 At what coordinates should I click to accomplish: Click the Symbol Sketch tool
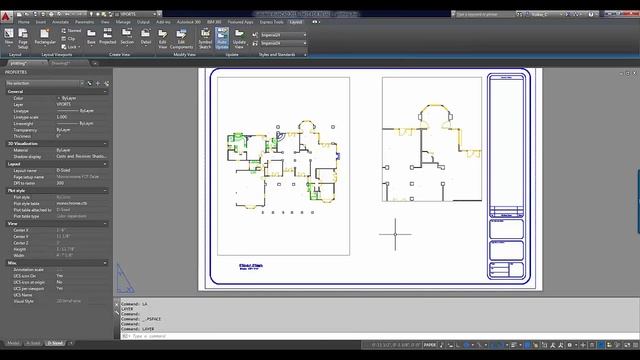[205, 39]
